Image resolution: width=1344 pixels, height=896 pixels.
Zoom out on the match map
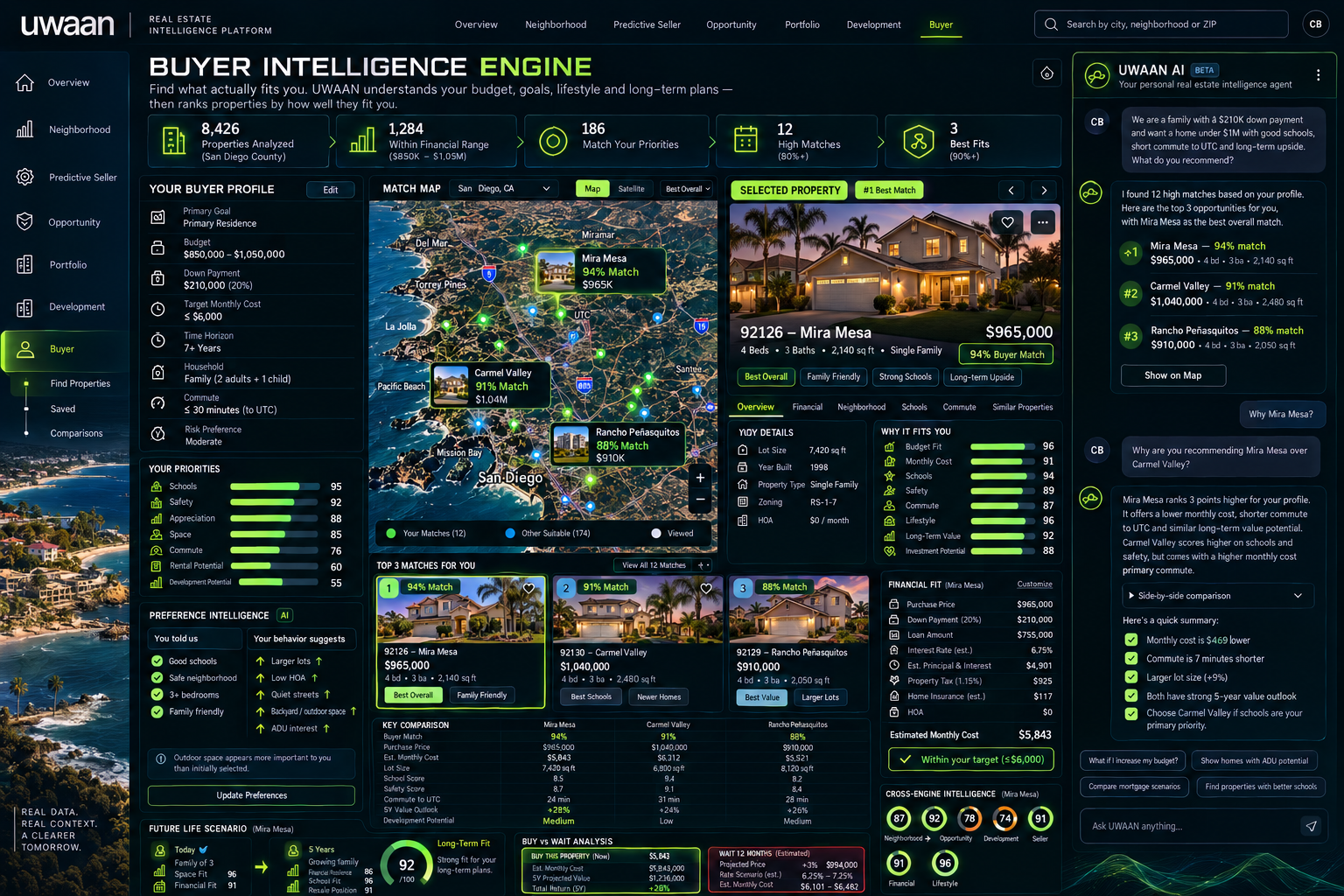[x=700, y=500]
